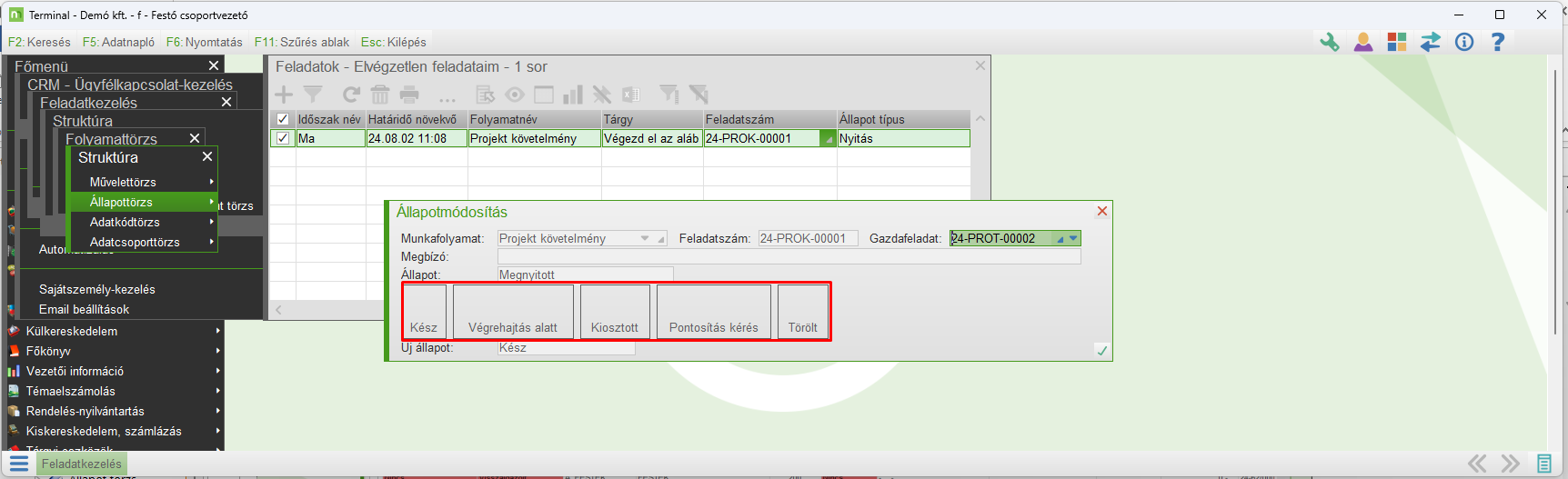Set status to Kiosztott
This screenshot has width=1568, height=479.
click(615, 312)
